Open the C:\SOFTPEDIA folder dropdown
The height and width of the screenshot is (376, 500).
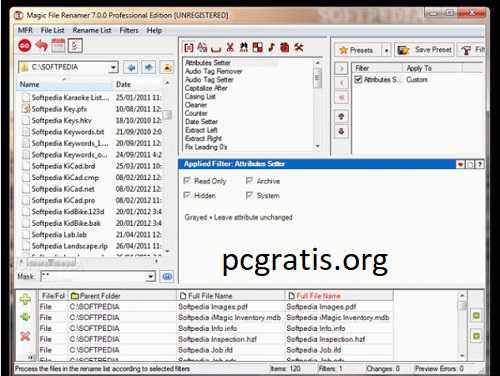[x=113, y=68]
